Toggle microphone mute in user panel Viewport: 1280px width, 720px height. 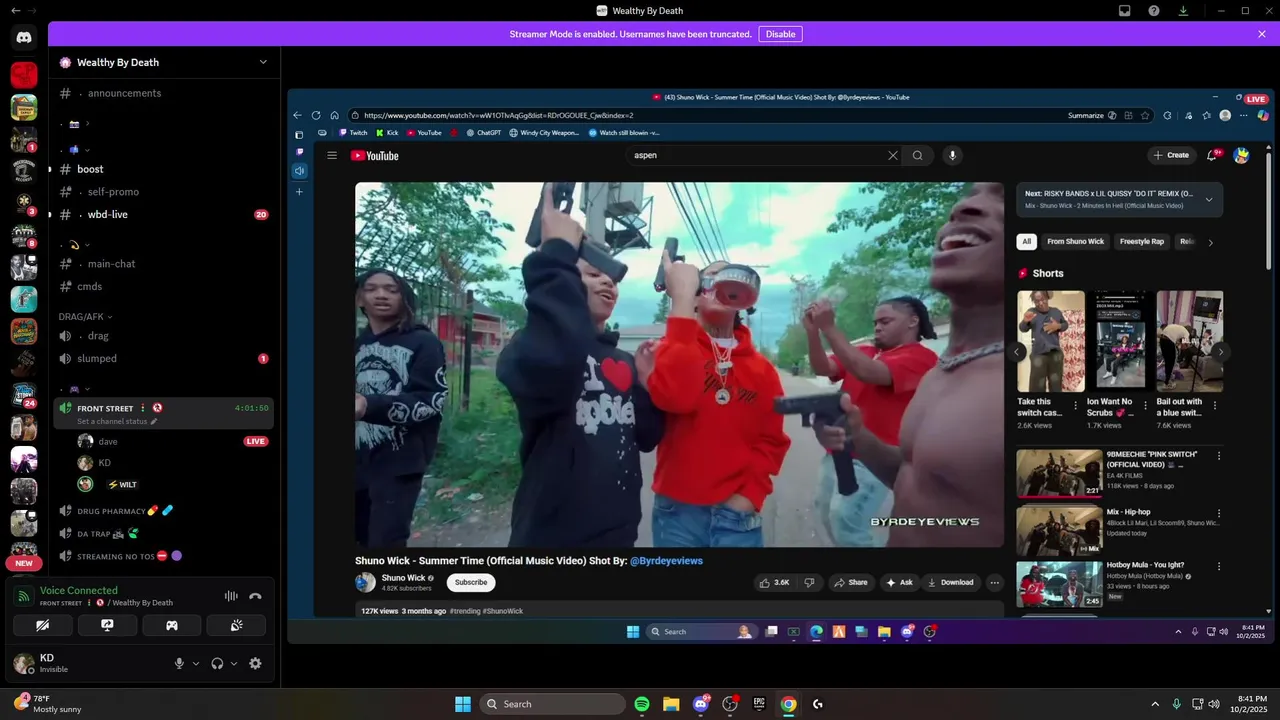(x=180, y=663)
